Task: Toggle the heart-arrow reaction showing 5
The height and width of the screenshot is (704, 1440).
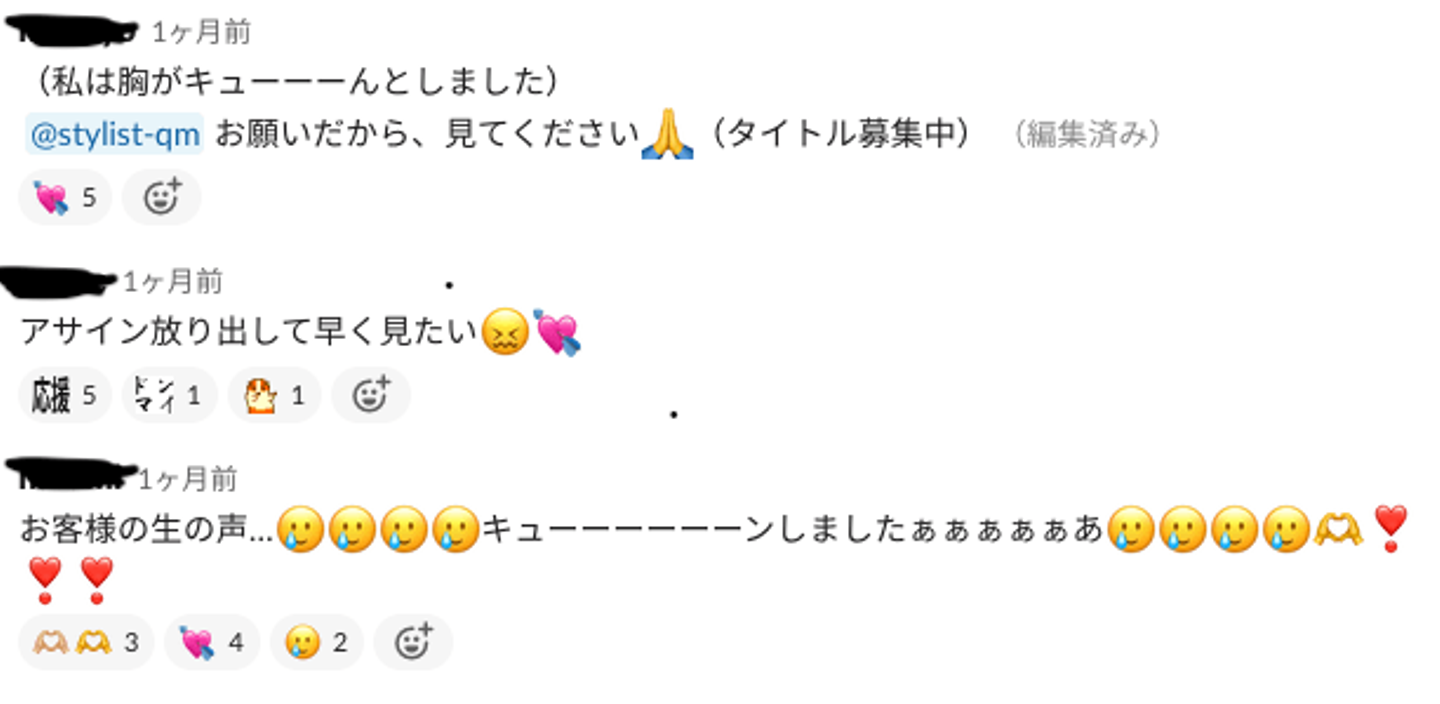Action: coord(65,197)
